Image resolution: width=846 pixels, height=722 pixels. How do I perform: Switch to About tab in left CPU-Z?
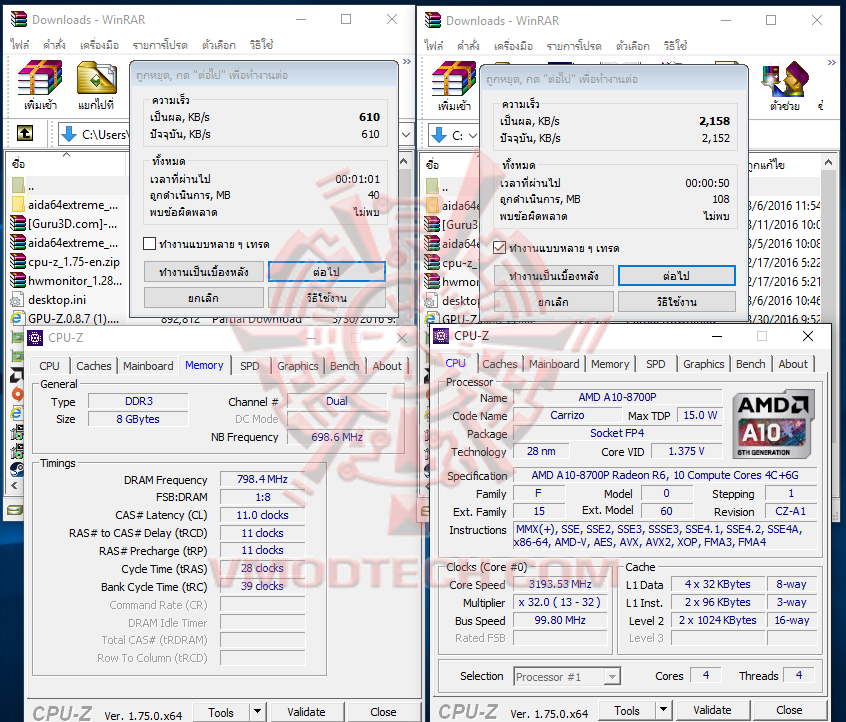click(x=387, y=366)
